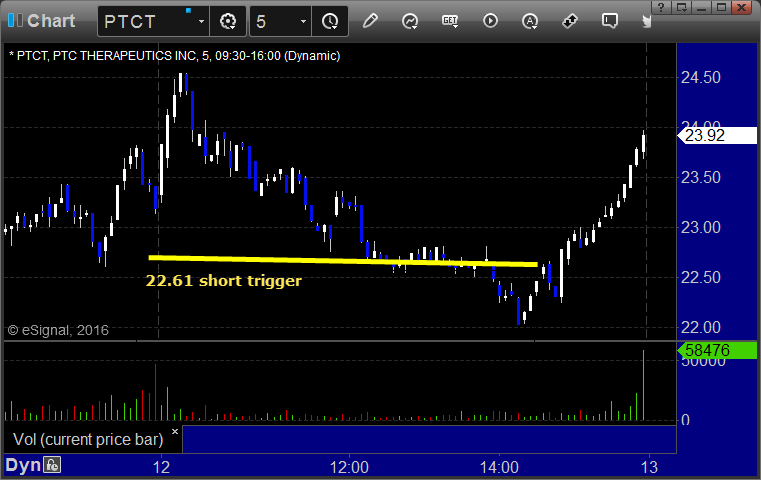Click the 23.50 price axis label

tap(701, 178)
